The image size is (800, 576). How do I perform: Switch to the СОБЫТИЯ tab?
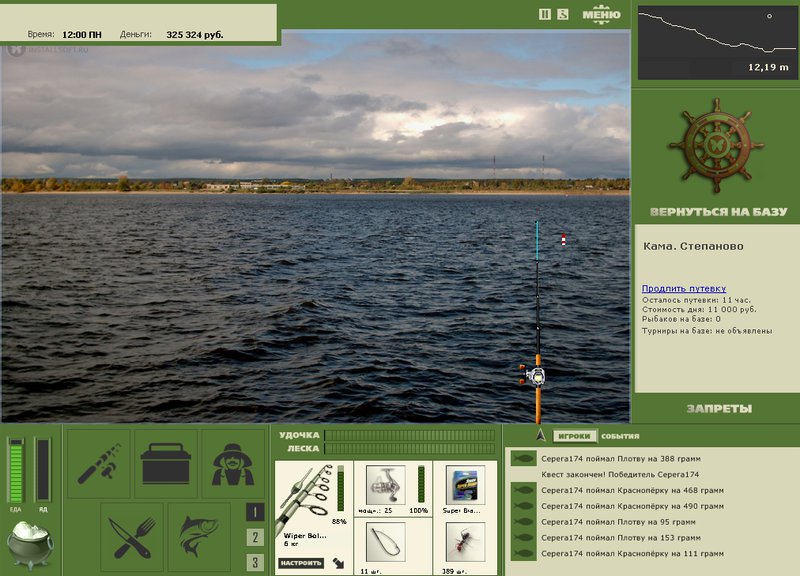coord(620,436)
